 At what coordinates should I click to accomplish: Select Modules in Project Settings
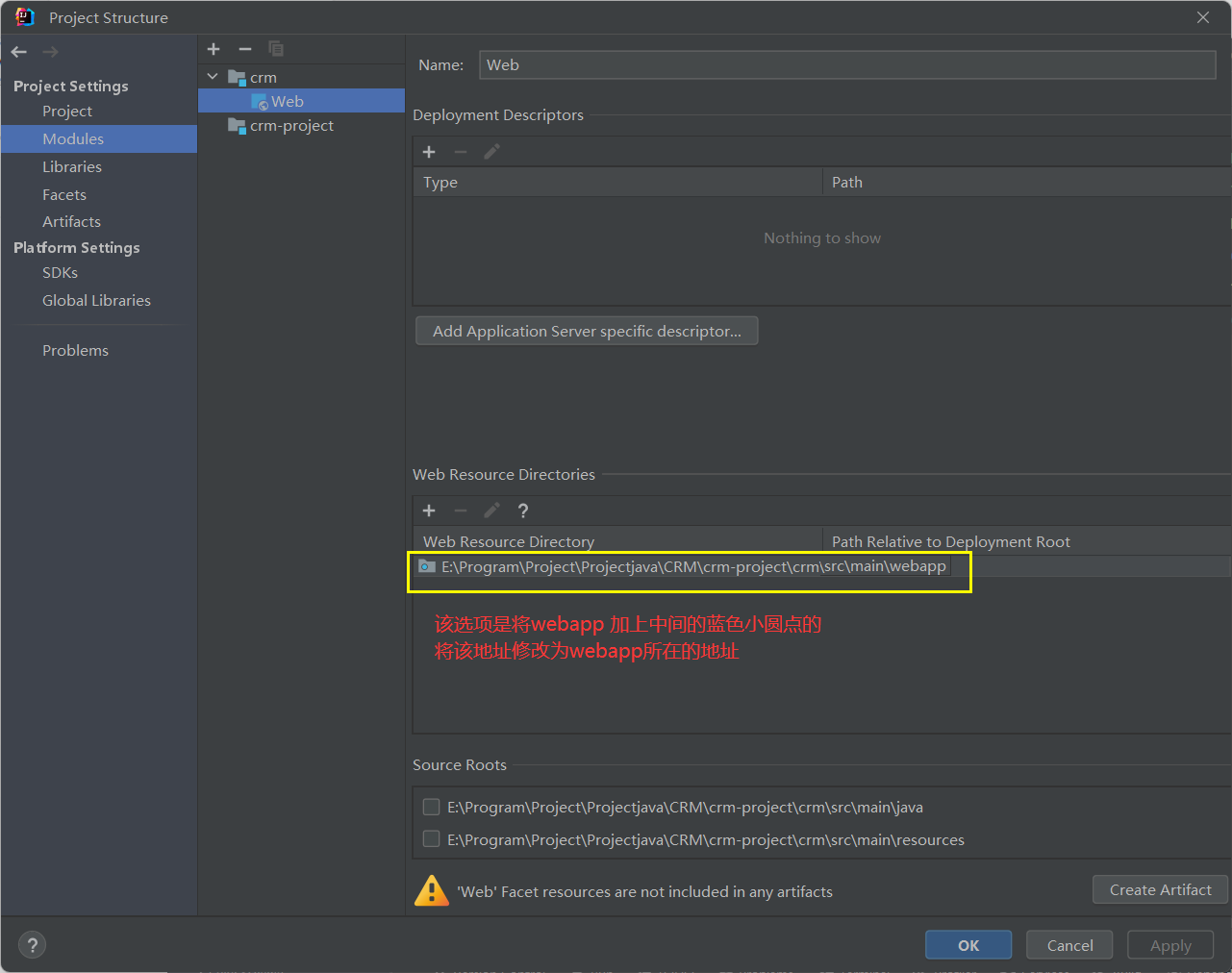[x=99, y=139]
